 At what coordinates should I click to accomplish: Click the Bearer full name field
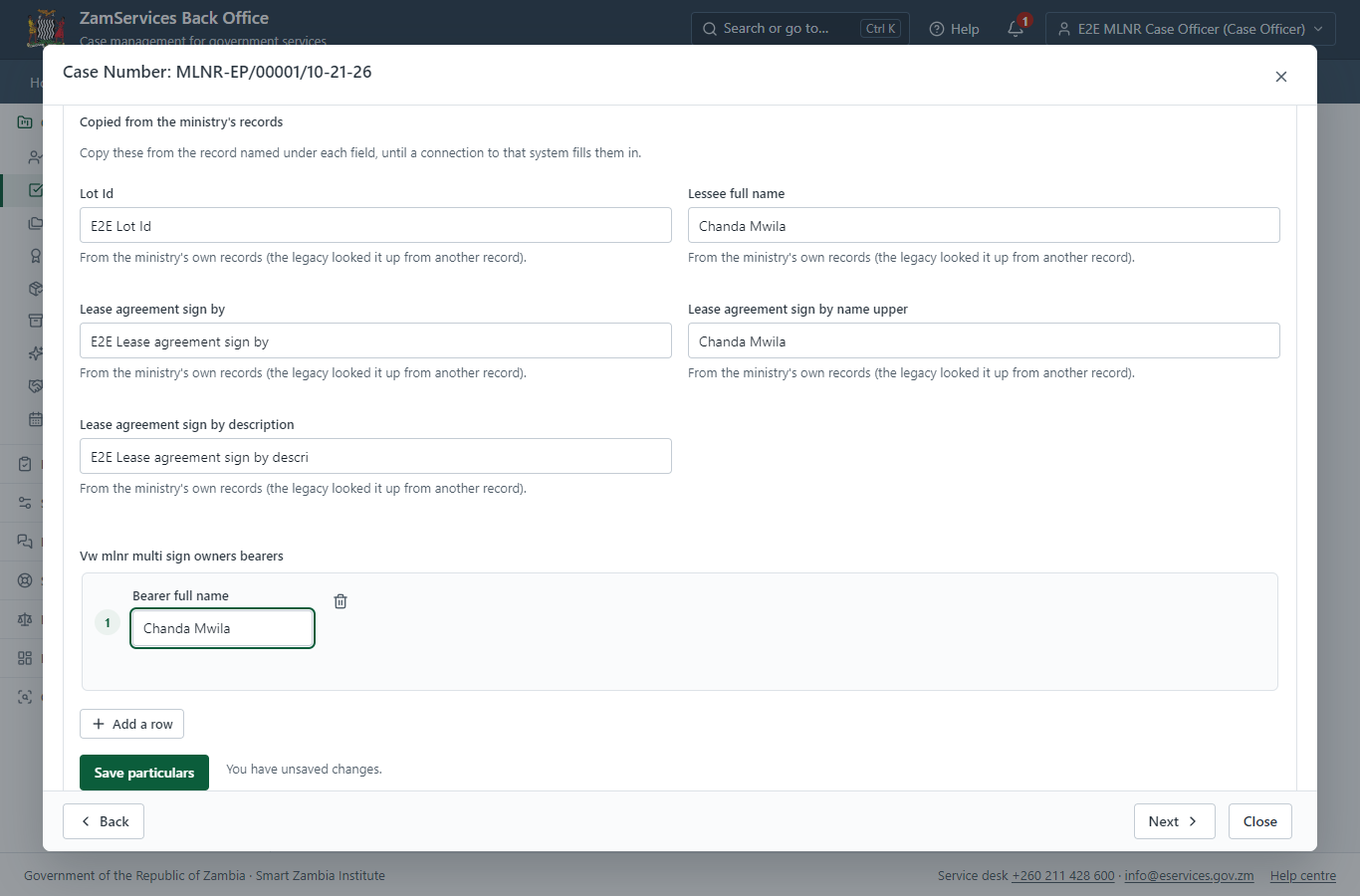[223, 628]
